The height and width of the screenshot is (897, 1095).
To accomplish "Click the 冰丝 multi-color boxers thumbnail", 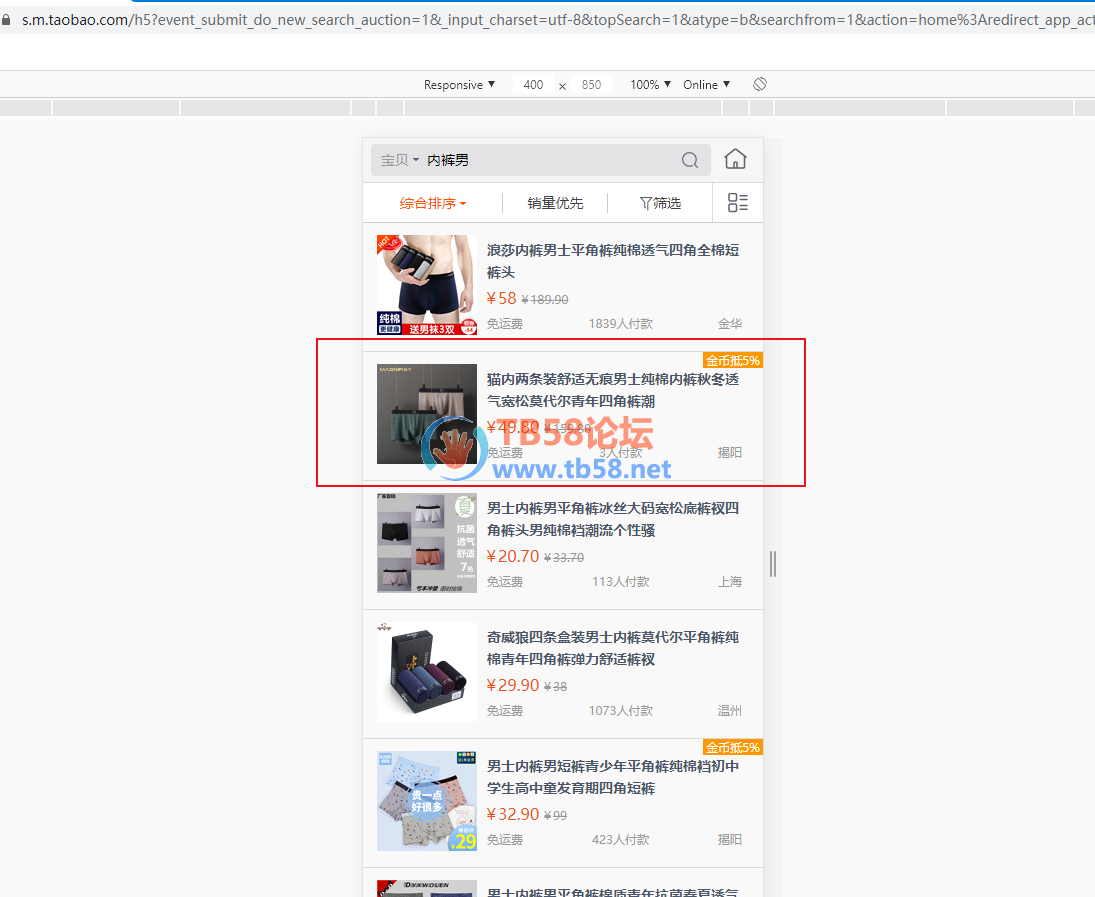I will point(427,543).
